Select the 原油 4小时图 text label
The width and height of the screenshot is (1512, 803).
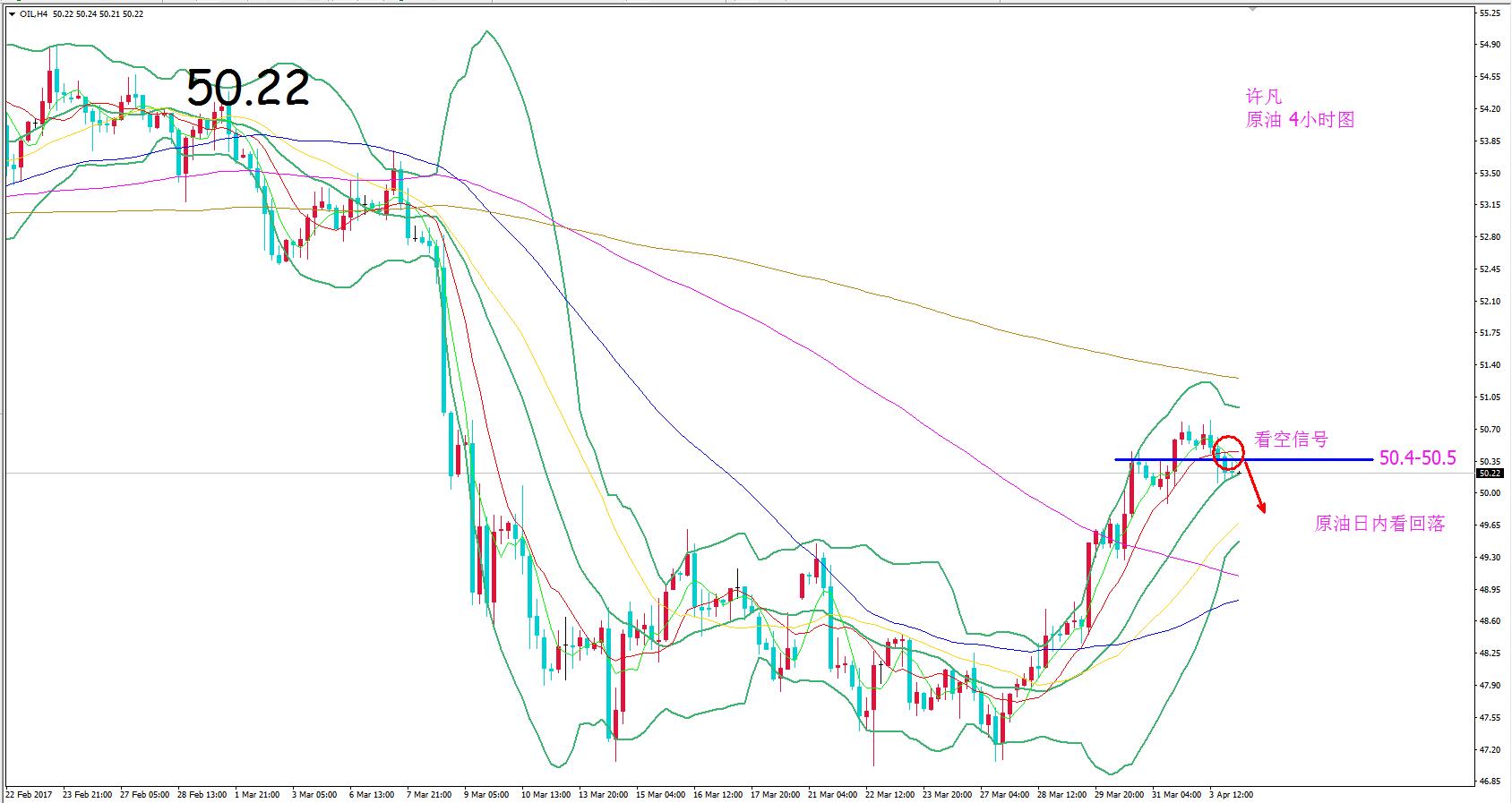[1300, 120]
